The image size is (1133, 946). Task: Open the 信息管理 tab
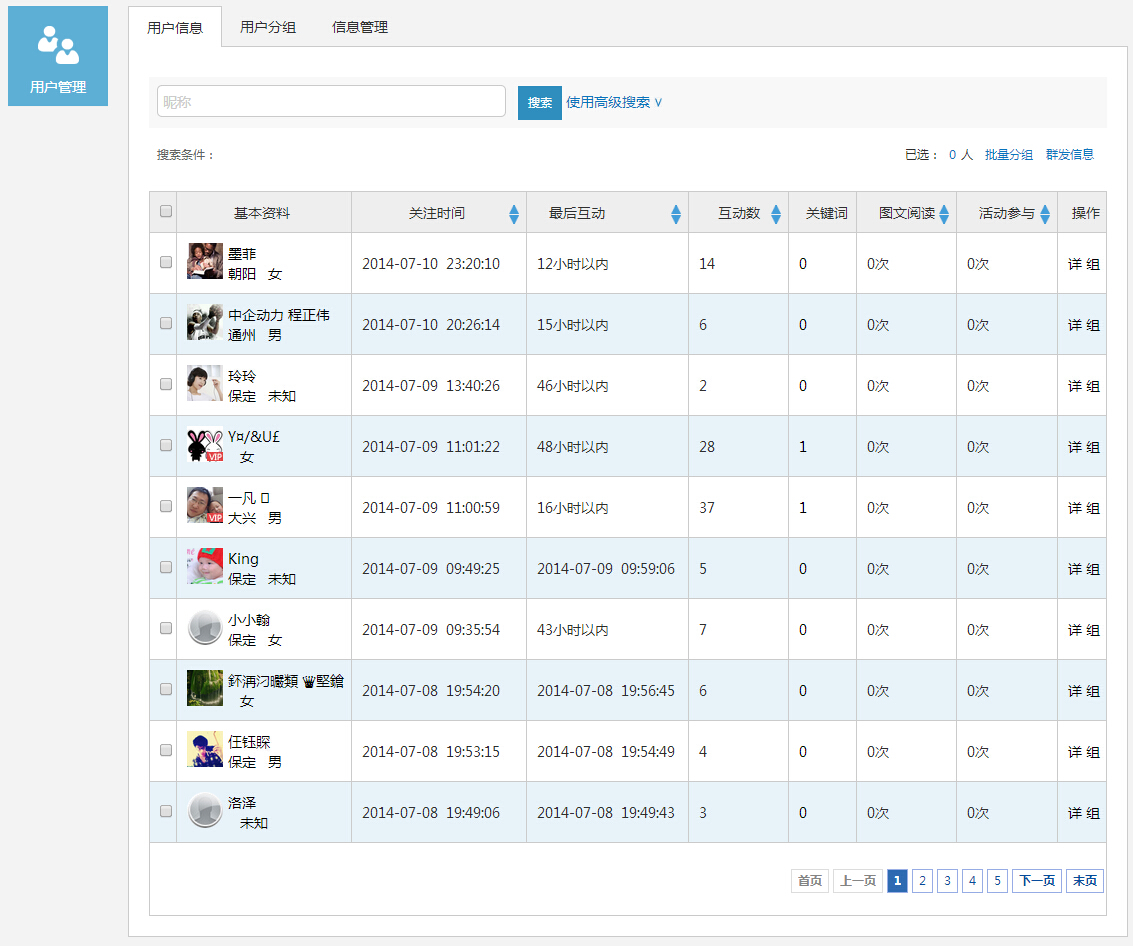[360, 27]
